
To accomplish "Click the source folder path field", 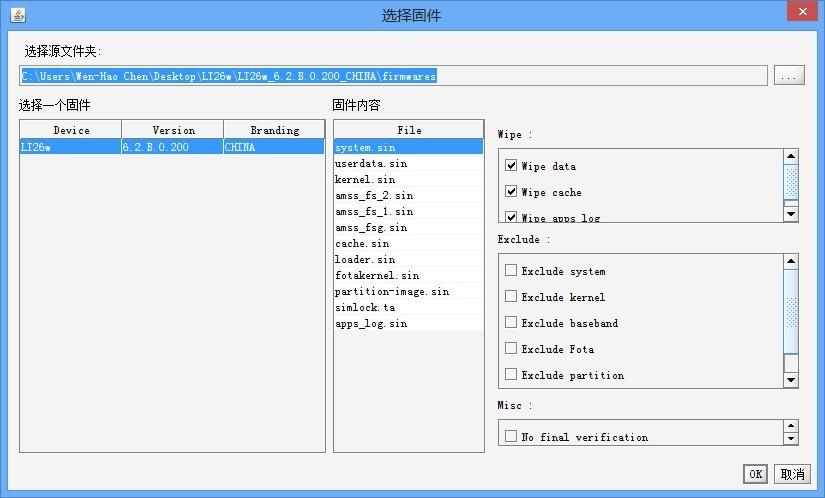I will click(x=394, y=76).
